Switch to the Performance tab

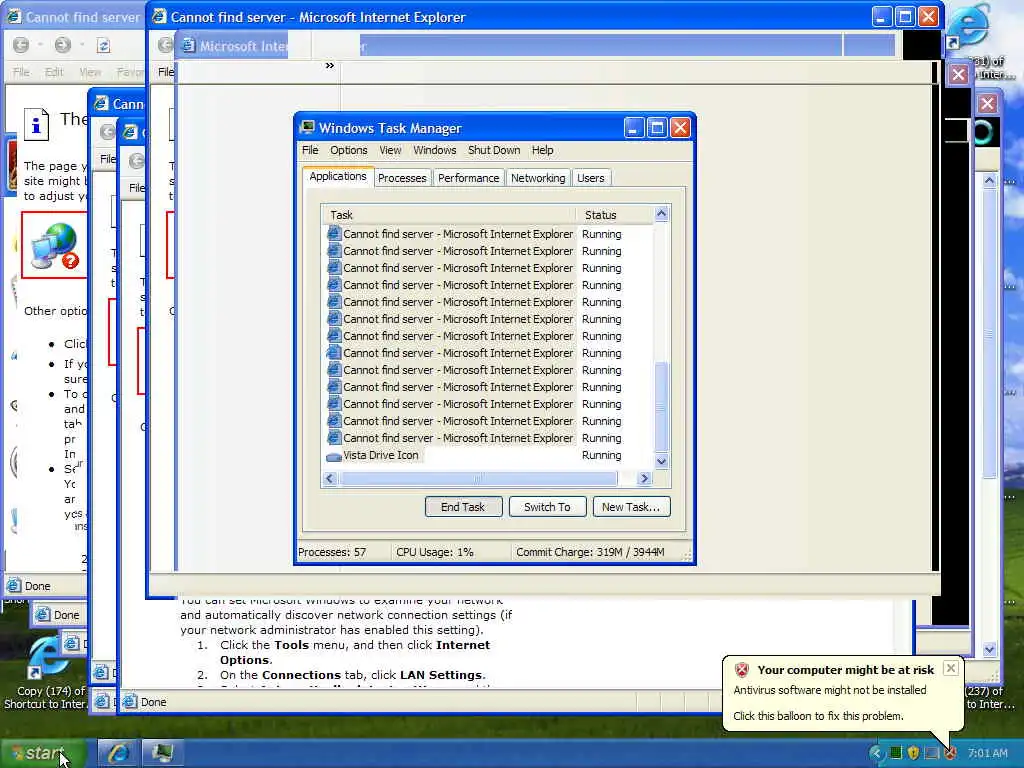pos(468,178)
